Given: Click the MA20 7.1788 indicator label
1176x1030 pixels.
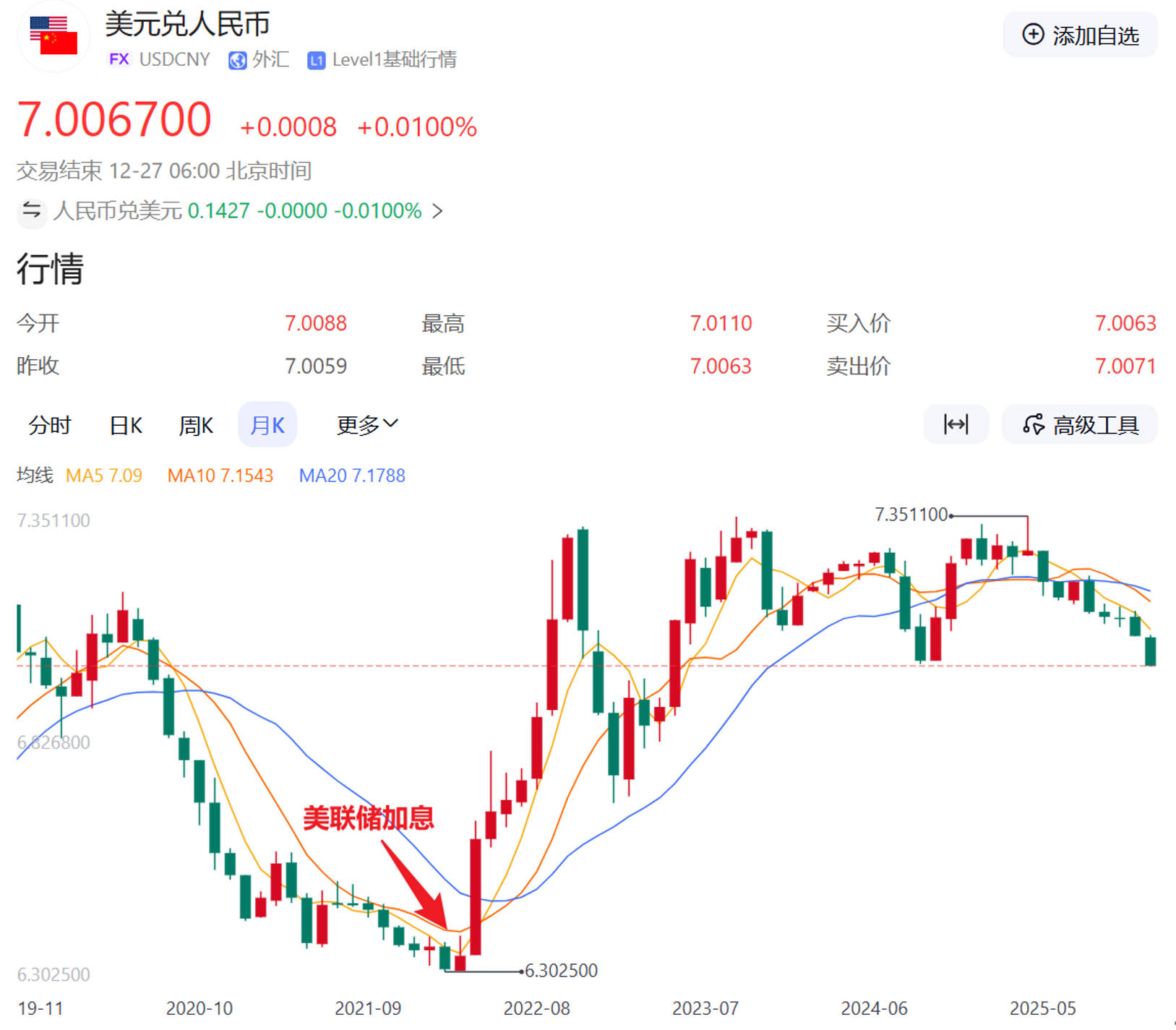Looking at the screenshot, I should (352, 476).
